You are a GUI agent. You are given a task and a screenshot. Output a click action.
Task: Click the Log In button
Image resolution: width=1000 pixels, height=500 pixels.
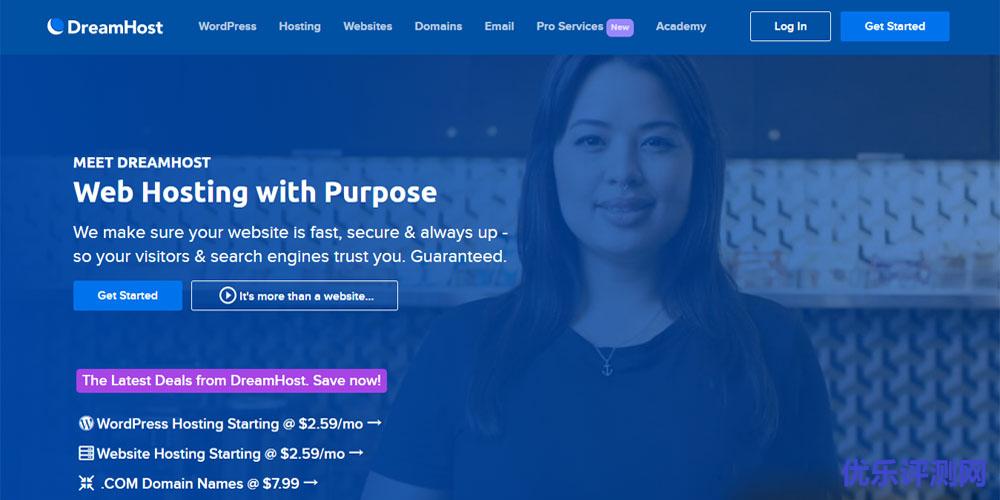point(790,26)
